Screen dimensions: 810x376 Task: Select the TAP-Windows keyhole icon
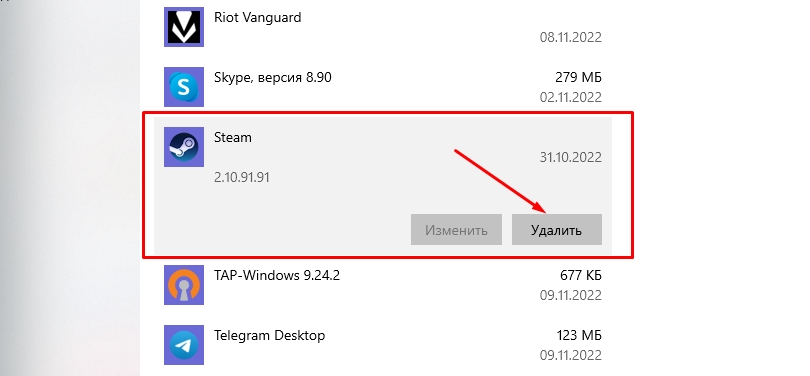(x=184, y=285)
